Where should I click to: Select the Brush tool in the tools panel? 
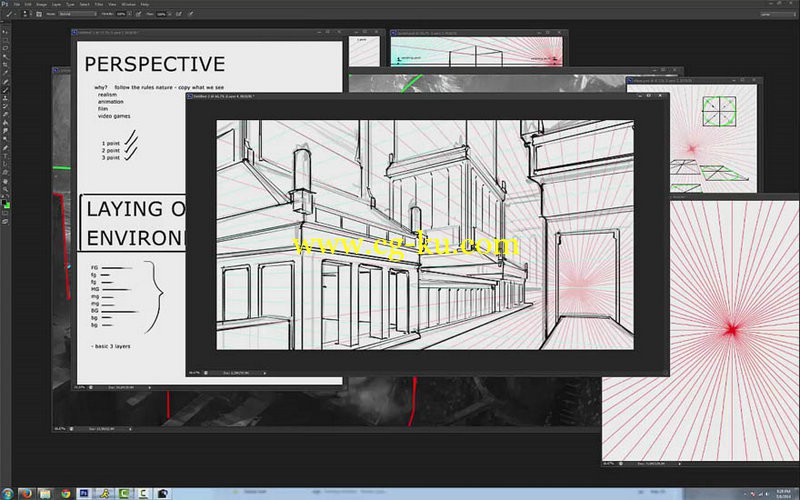pyautogui.click(x=5, y=90)
